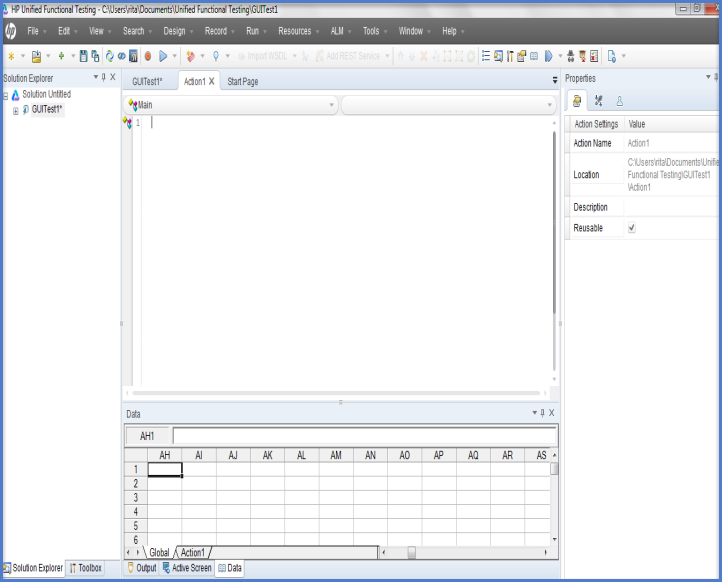Select the person icon tab in Properties pane
This screenshot has height=582, width=722.
tap(620, 101)
